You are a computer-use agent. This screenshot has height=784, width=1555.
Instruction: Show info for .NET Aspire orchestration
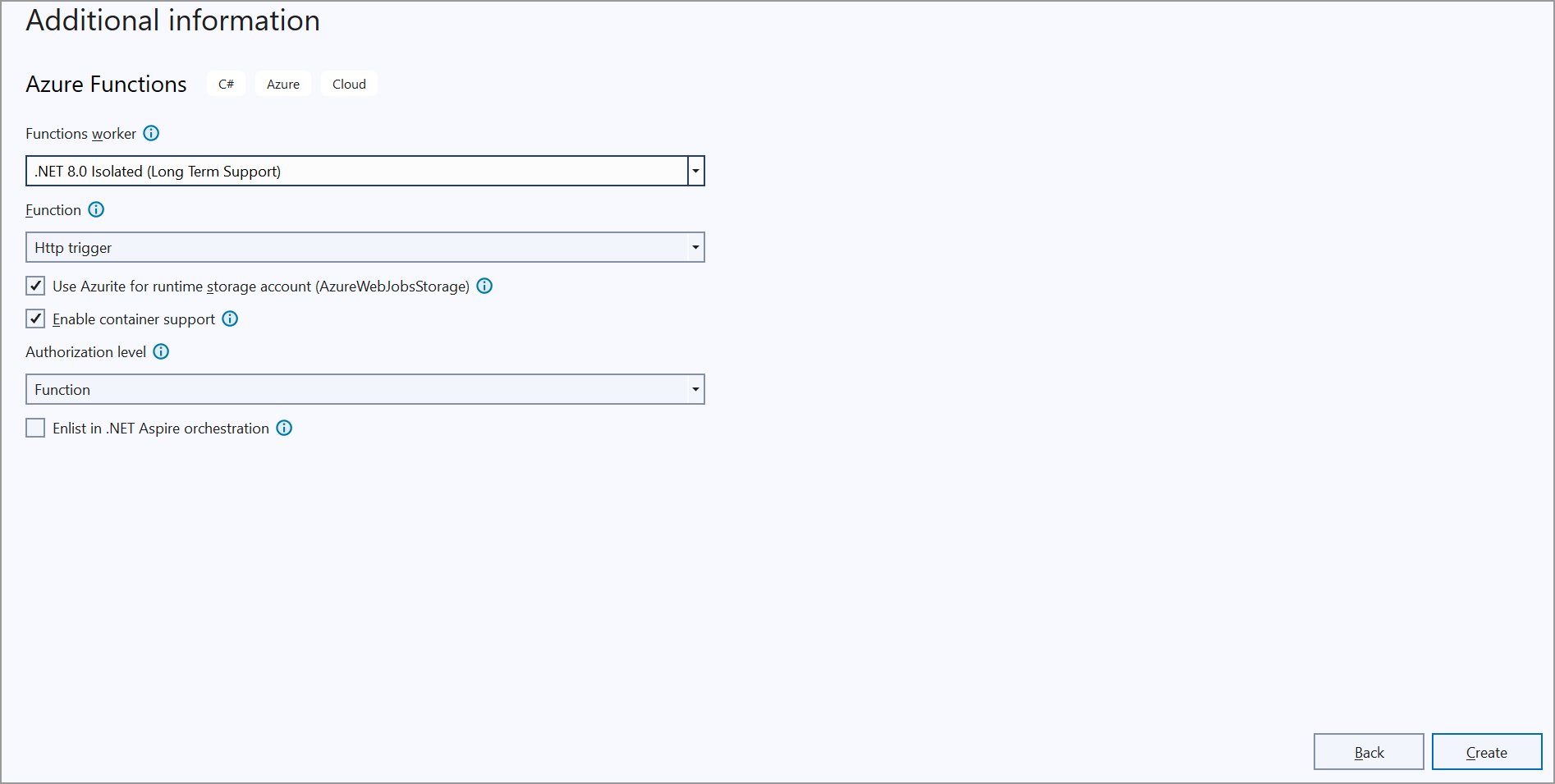pyautogui.click(x=284, y=428)
